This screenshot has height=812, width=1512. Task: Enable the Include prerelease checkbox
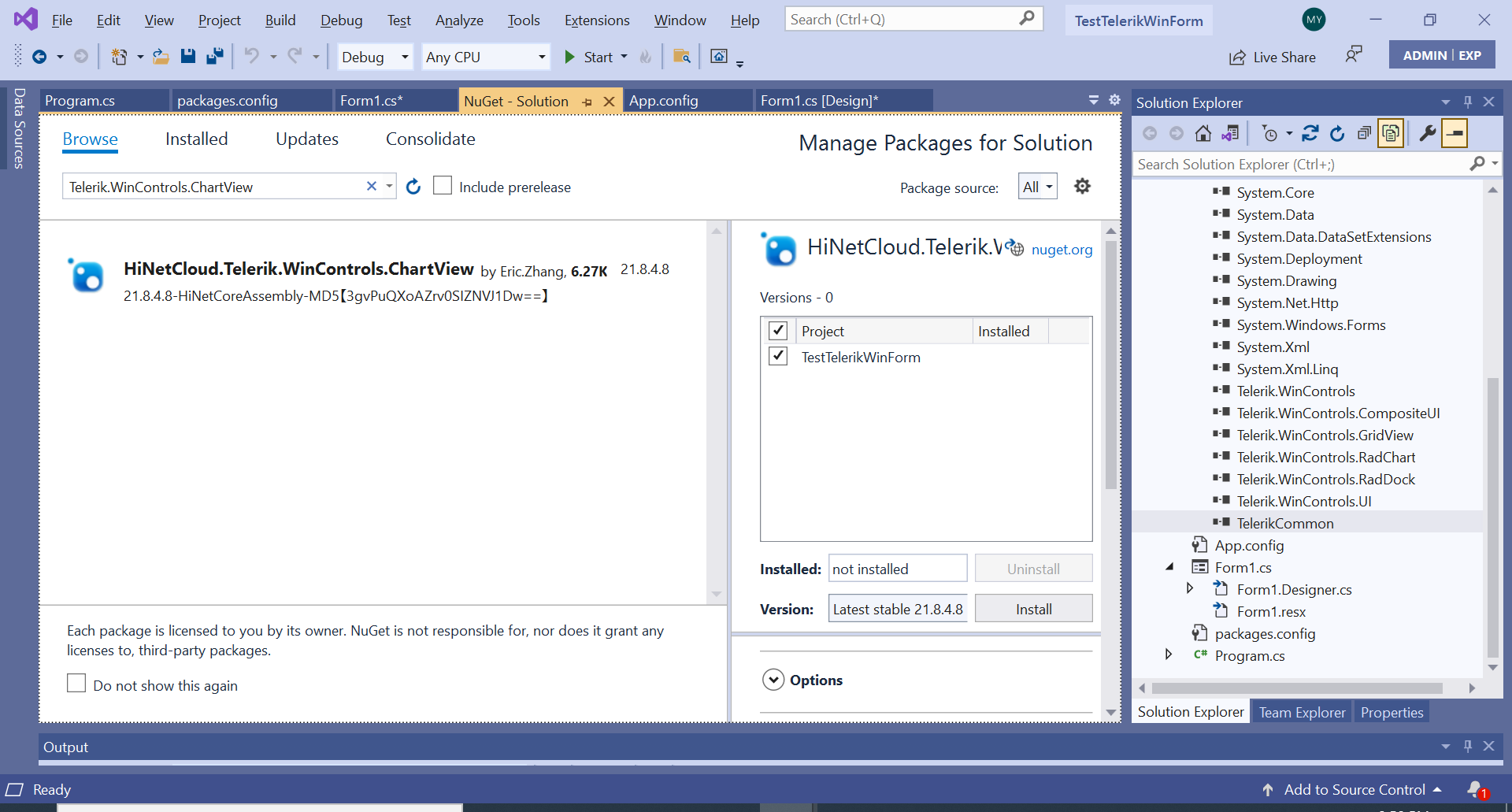(x=443, y=186)
